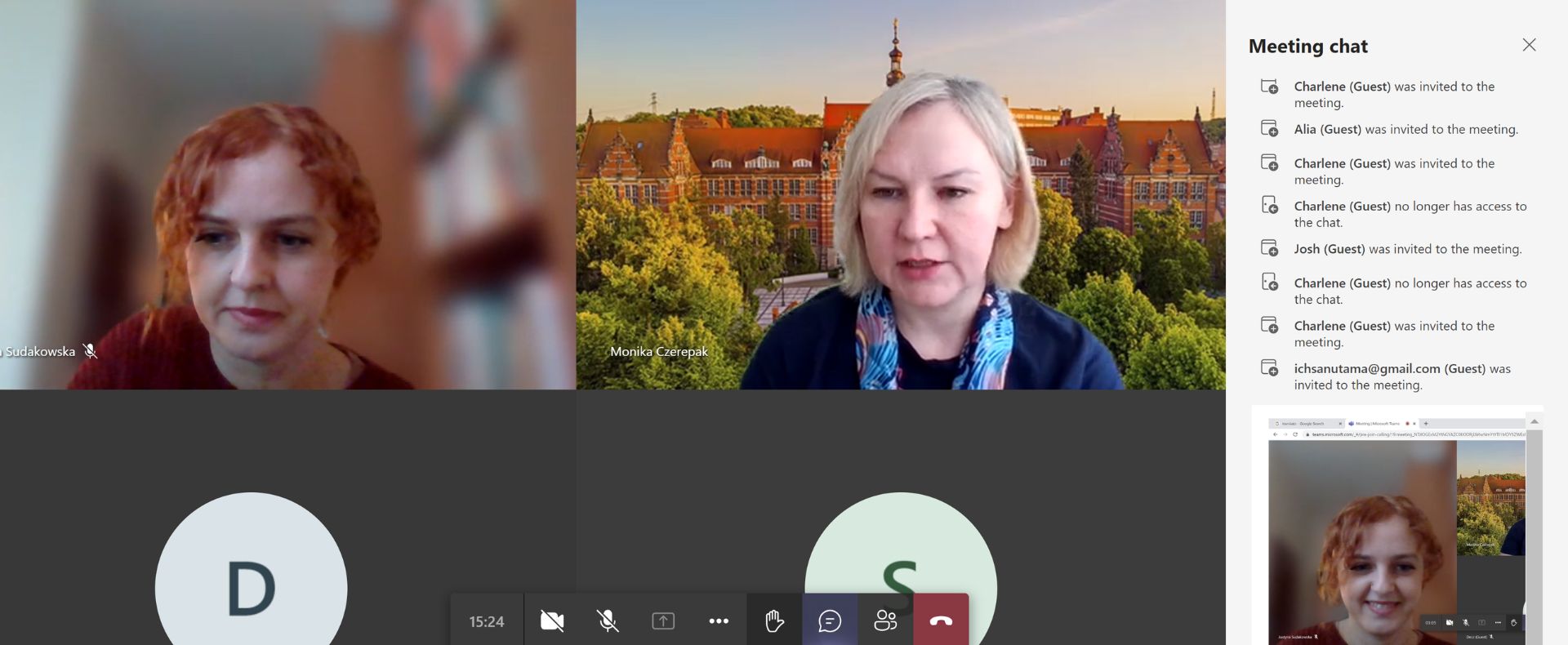Unmute the microphone in meeting toolbar
Screen dimensions: 1568x645
(x=608, y=621)
